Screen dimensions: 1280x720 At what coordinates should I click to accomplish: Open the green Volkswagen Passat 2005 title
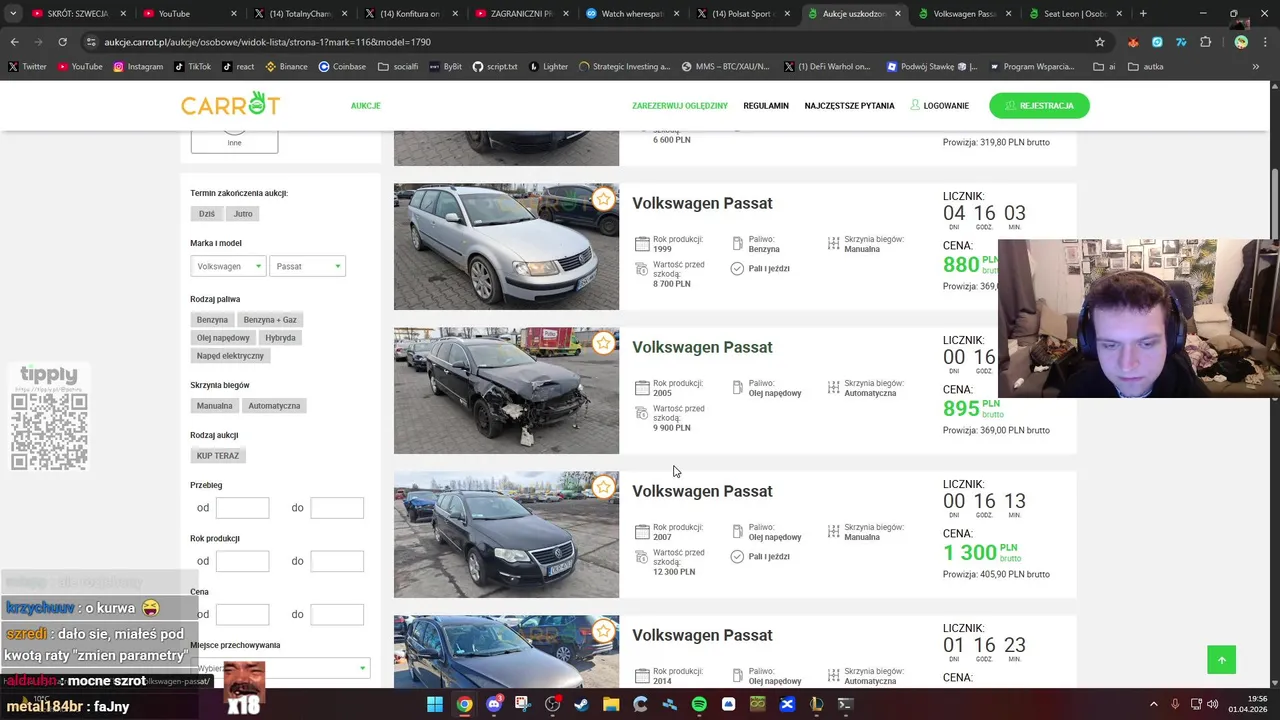702,347
